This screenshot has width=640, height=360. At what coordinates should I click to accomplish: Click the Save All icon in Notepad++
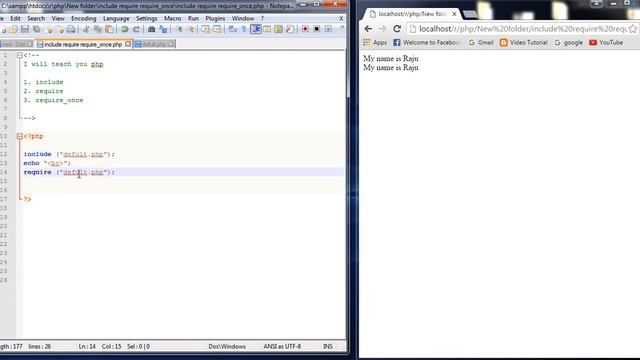click(x=36, y=29)
